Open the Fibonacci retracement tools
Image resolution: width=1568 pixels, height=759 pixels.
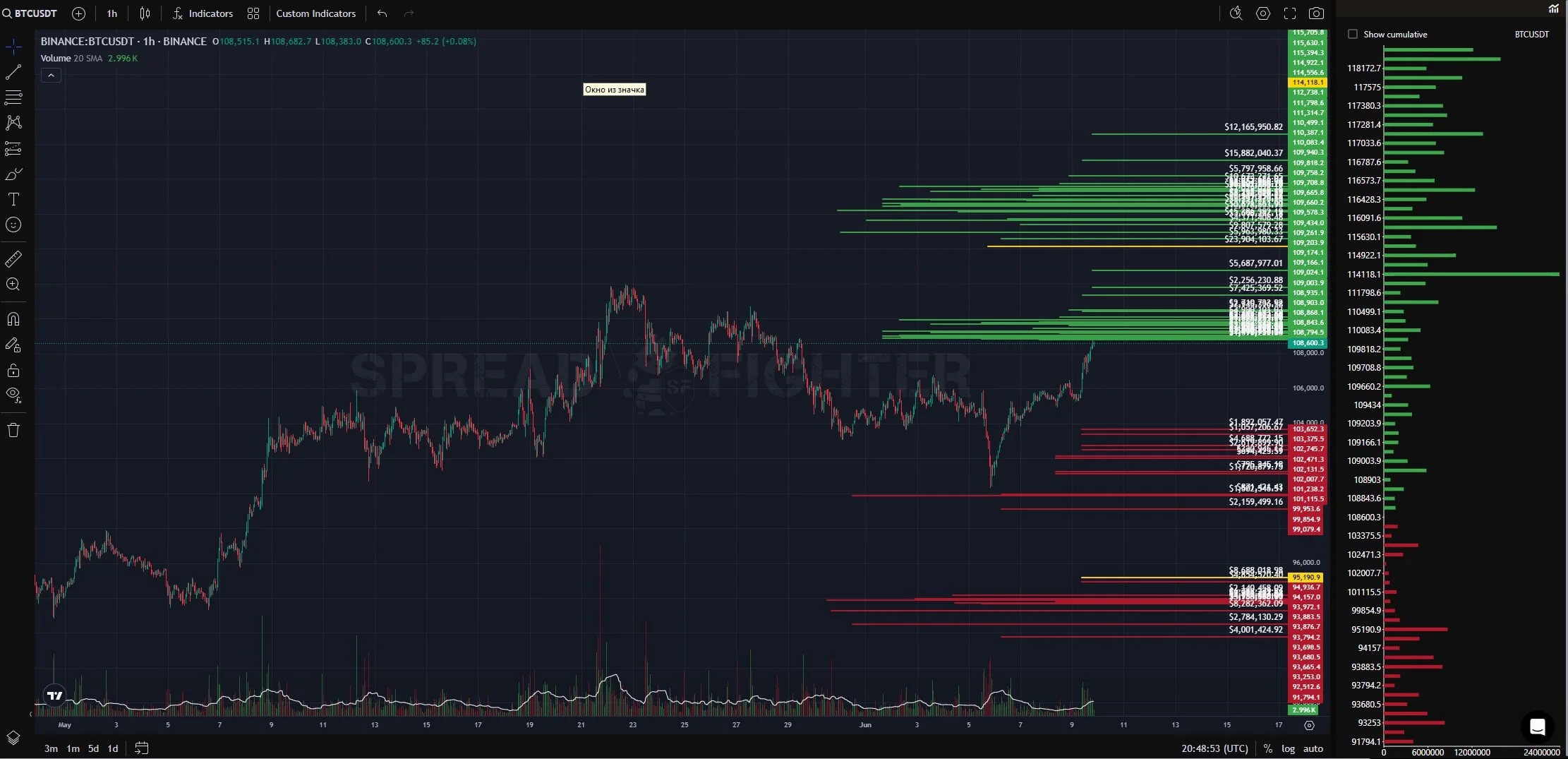[x=13, y=97]
